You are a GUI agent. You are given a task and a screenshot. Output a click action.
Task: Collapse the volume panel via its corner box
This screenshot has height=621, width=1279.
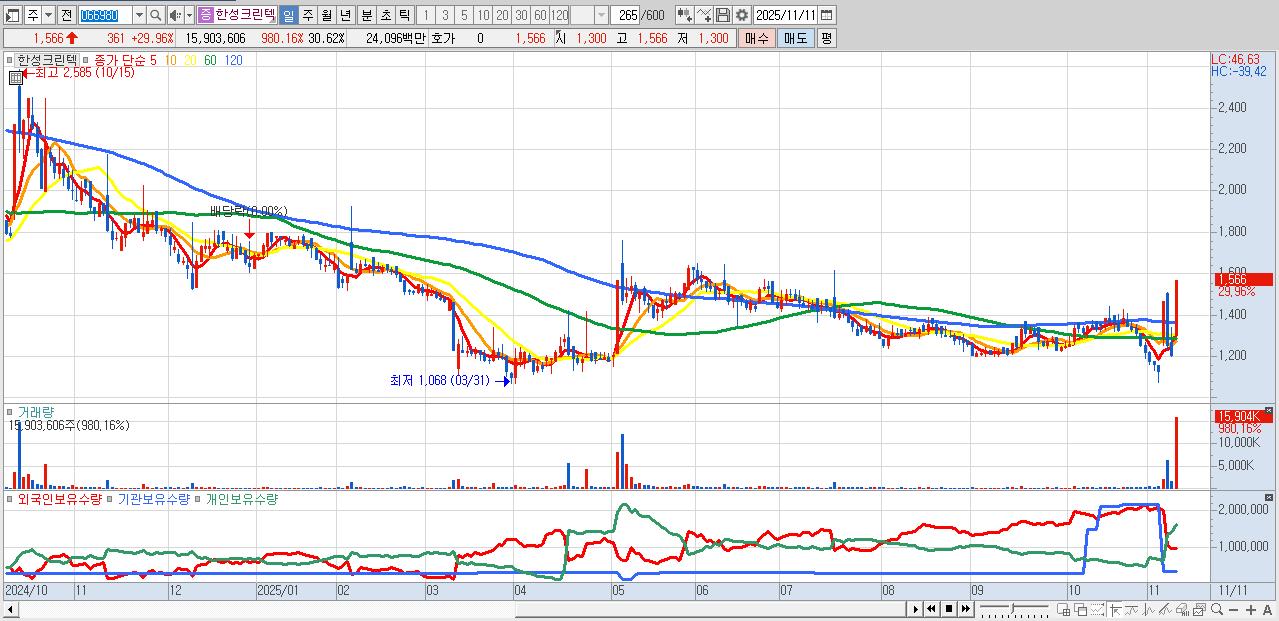click(x=1269, y=410)
